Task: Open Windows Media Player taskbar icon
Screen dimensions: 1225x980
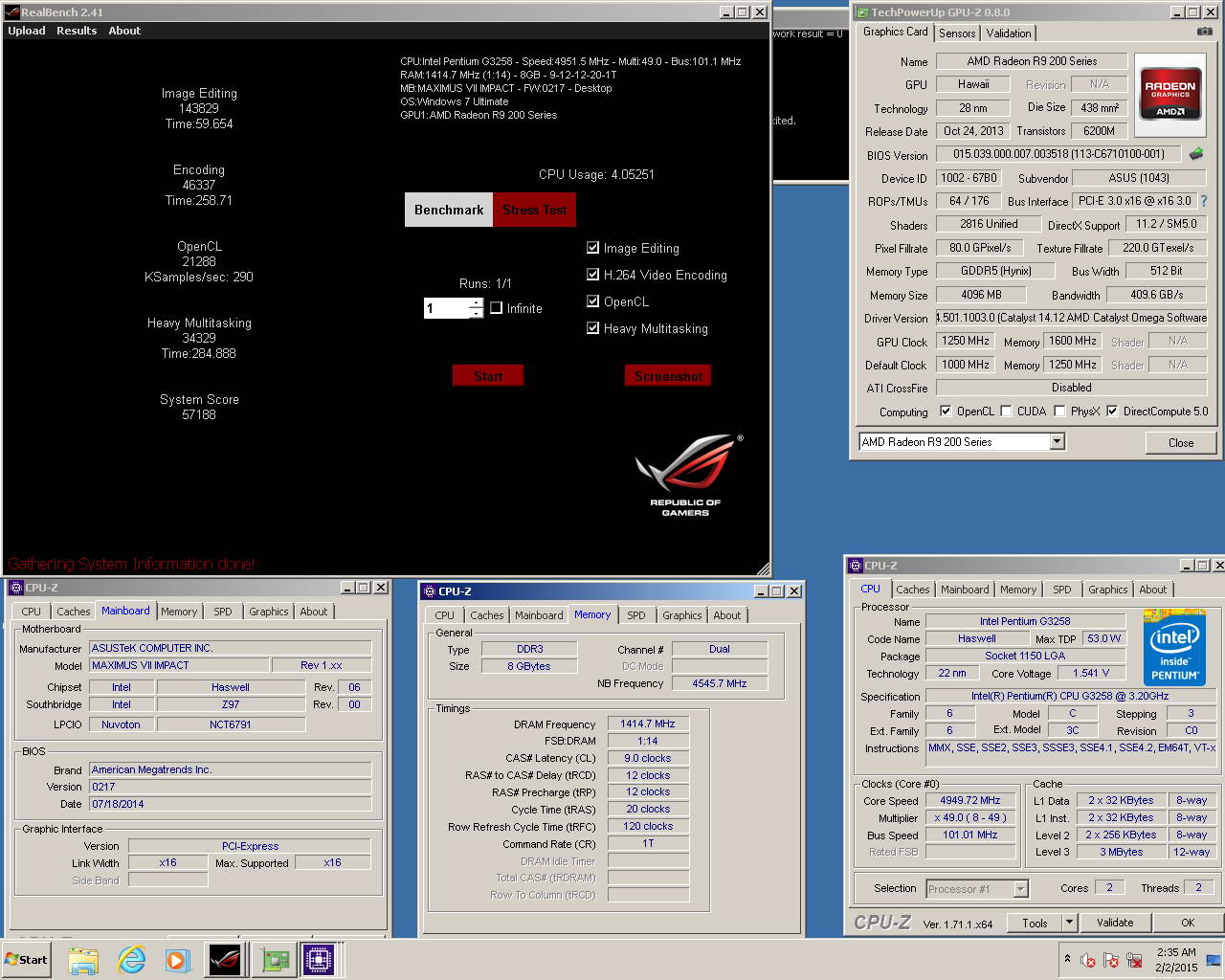Action: click(177, 960)
